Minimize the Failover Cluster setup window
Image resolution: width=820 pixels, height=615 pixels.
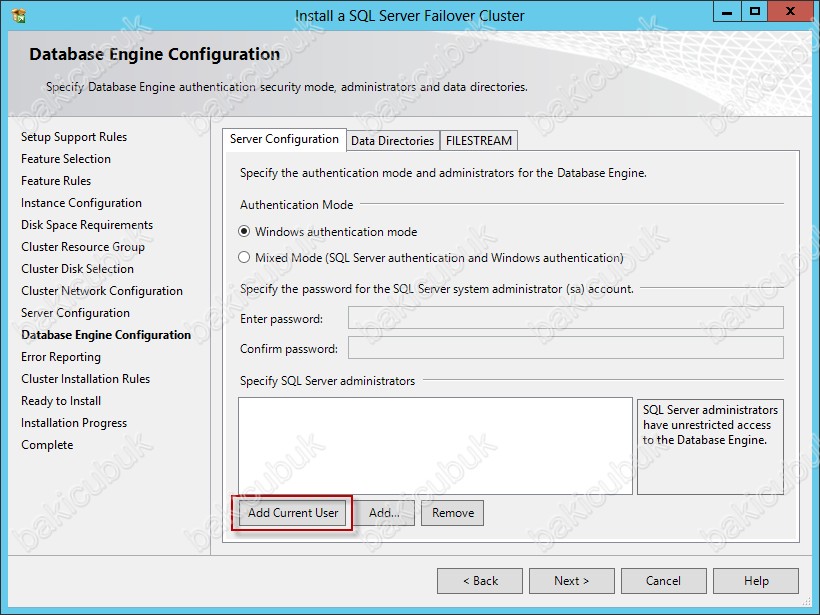[x=727, y=12]
